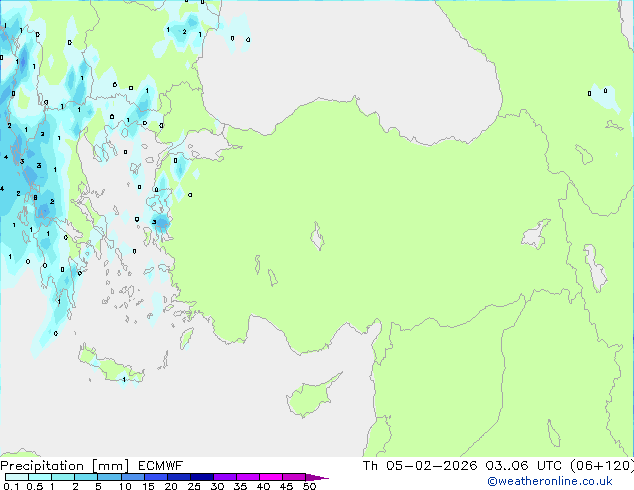Click the Precipitation [mm] legend title
The height and width of the screenshot is (490, 634).
[60, 466]
